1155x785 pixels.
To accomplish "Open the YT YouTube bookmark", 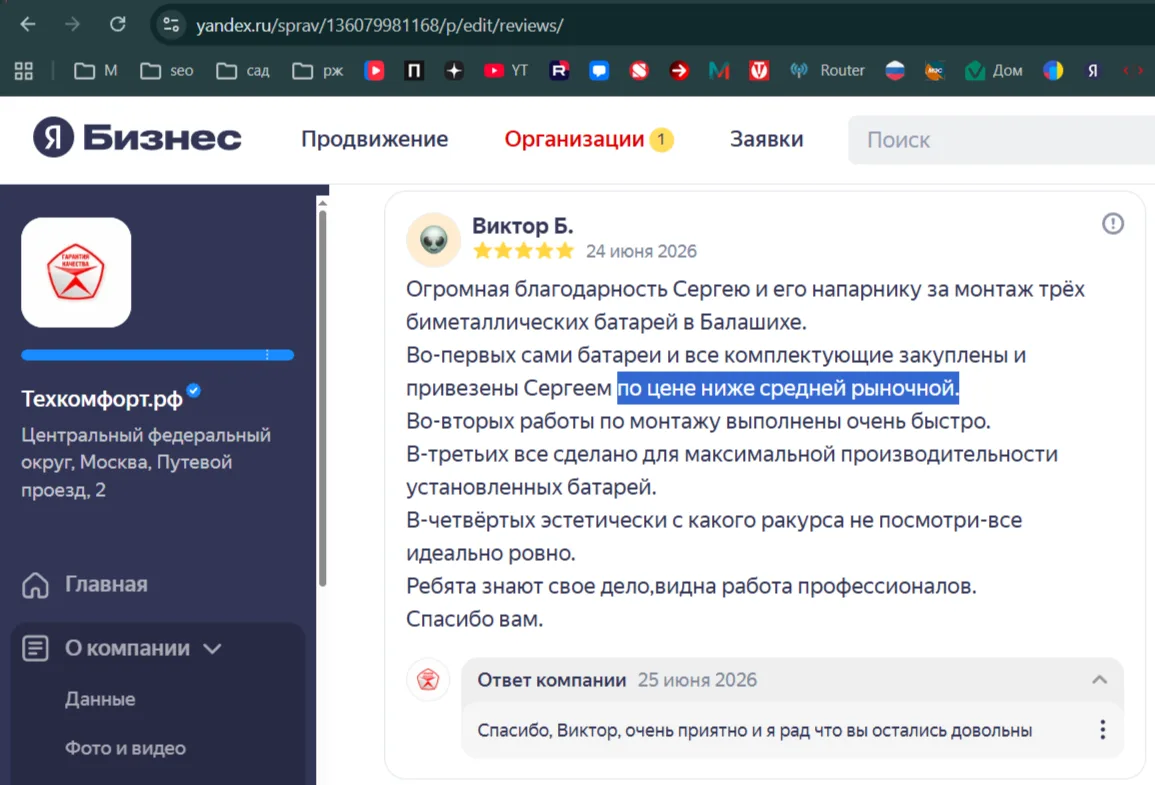I will pos(506,71).
